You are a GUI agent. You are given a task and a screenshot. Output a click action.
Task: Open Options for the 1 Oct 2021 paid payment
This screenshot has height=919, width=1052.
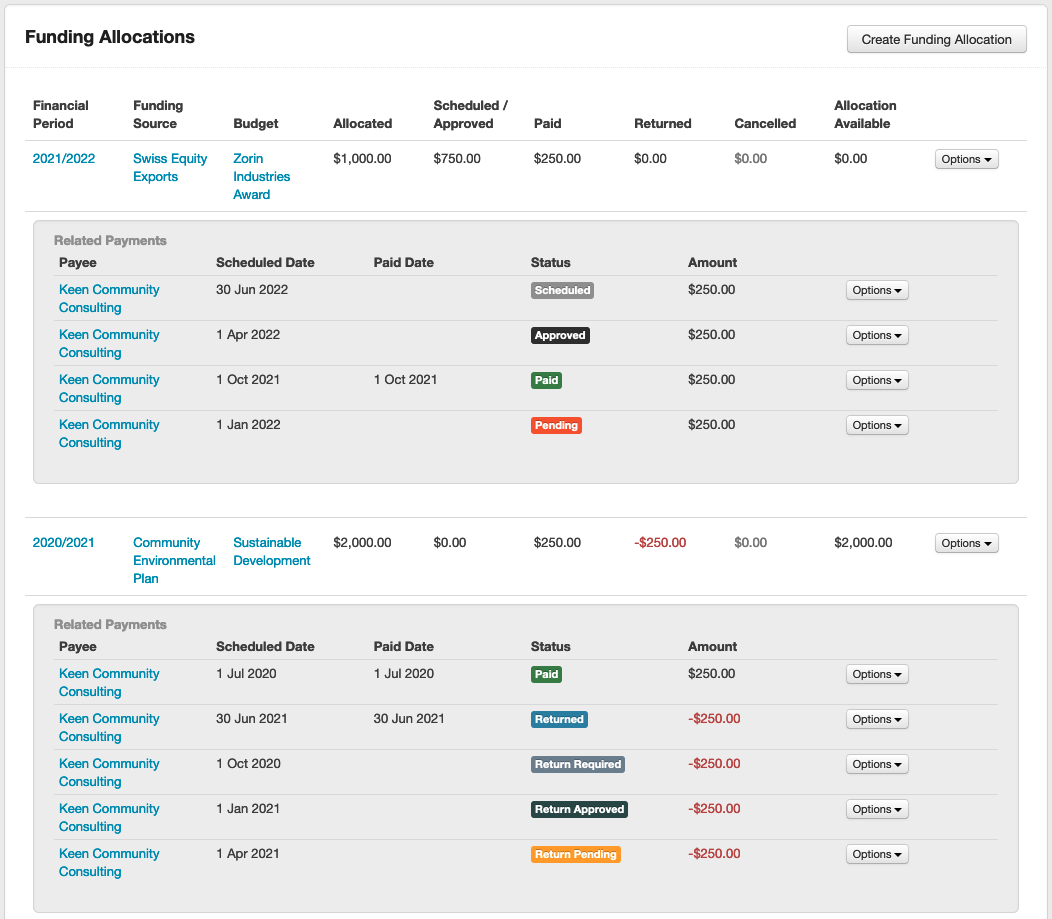pos(877,380)
